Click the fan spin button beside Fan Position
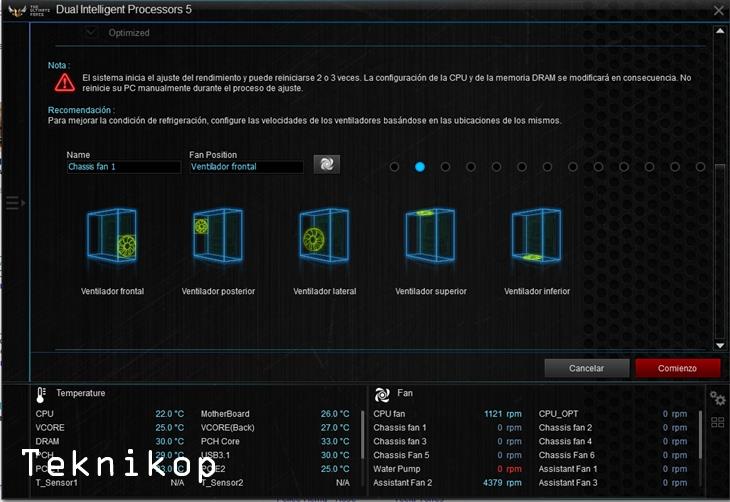This screenshot has width=730, height=502. click(x=327, y=165)
